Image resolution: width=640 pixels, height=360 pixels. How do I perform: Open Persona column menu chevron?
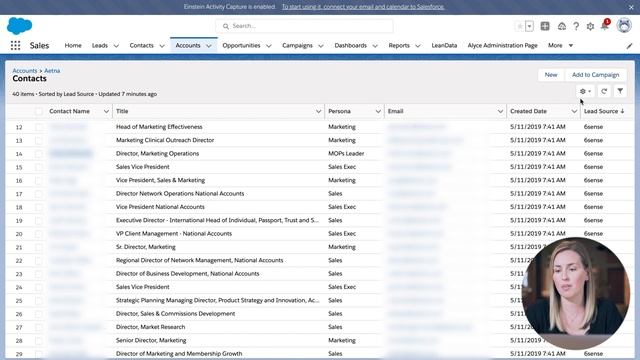(378, 111)
